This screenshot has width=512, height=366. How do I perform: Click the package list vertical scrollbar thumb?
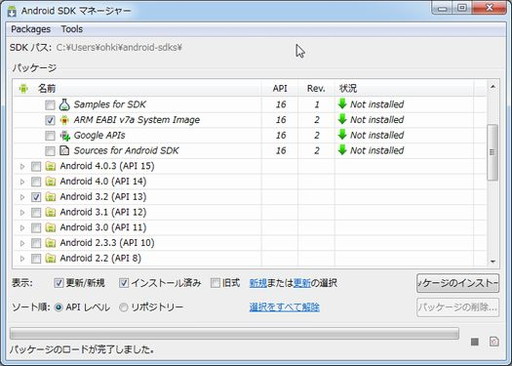(x=492, y=152)
